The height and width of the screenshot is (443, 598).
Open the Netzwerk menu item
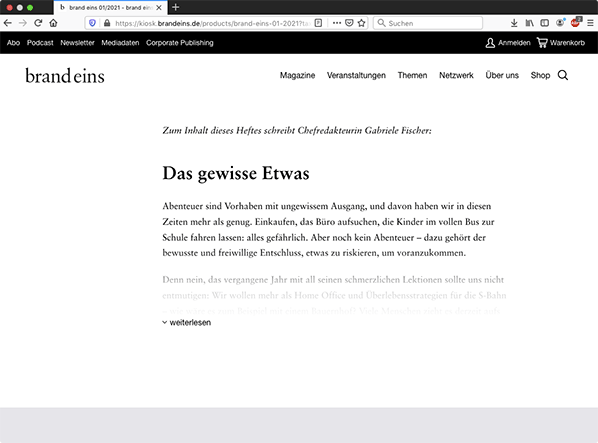[x=456, y=75]
